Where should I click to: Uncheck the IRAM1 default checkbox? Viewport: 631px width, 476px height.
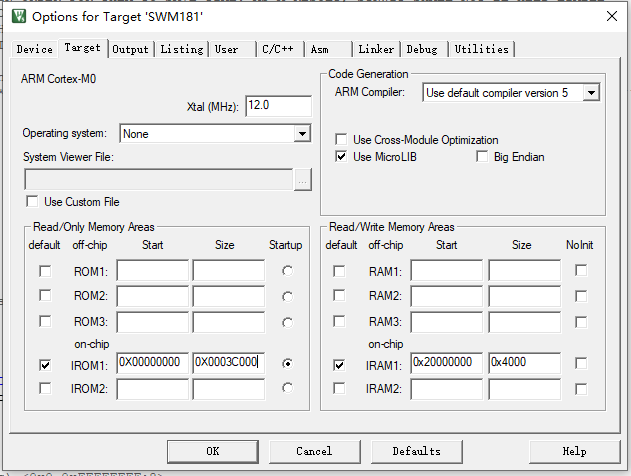[x=339, y=365]
